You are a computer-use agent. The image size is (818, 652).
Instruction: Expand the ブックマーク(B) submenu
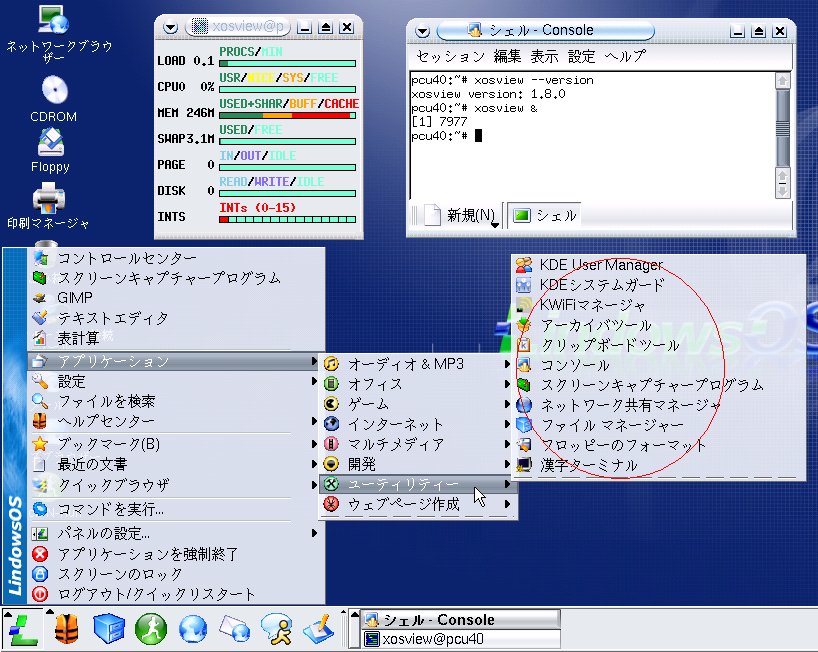(x=176, y=444)
